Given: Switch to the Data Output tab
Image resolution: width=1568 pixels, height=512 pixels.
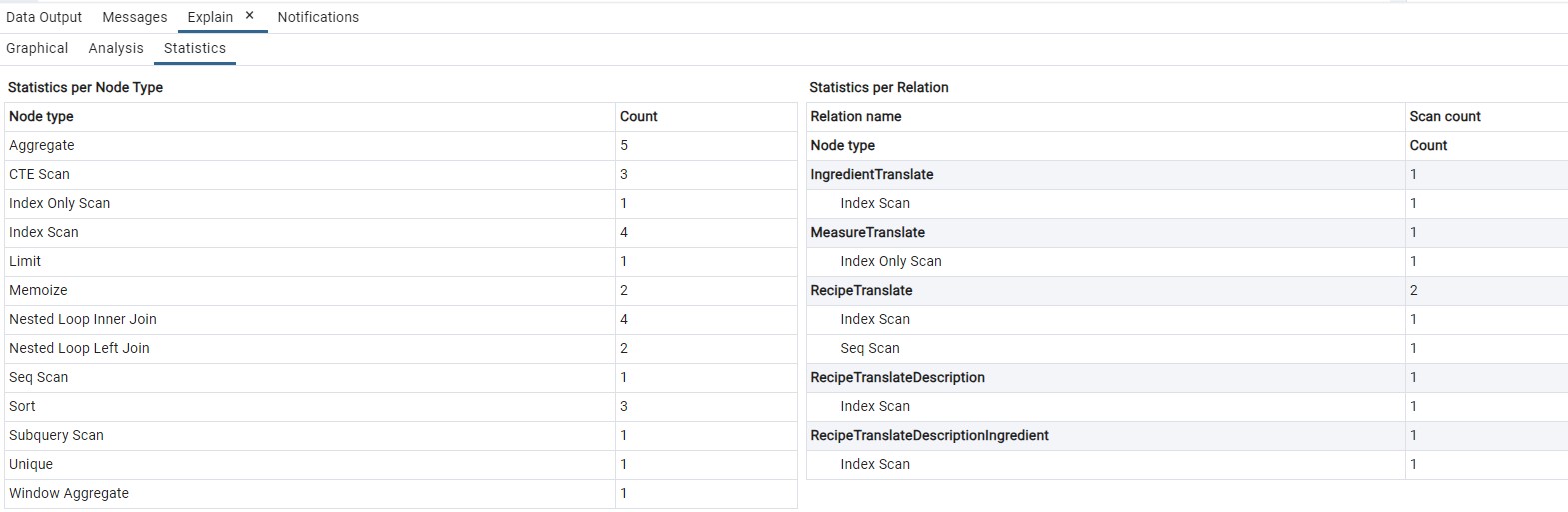Looking at the screenshot, I should (44, 17).
